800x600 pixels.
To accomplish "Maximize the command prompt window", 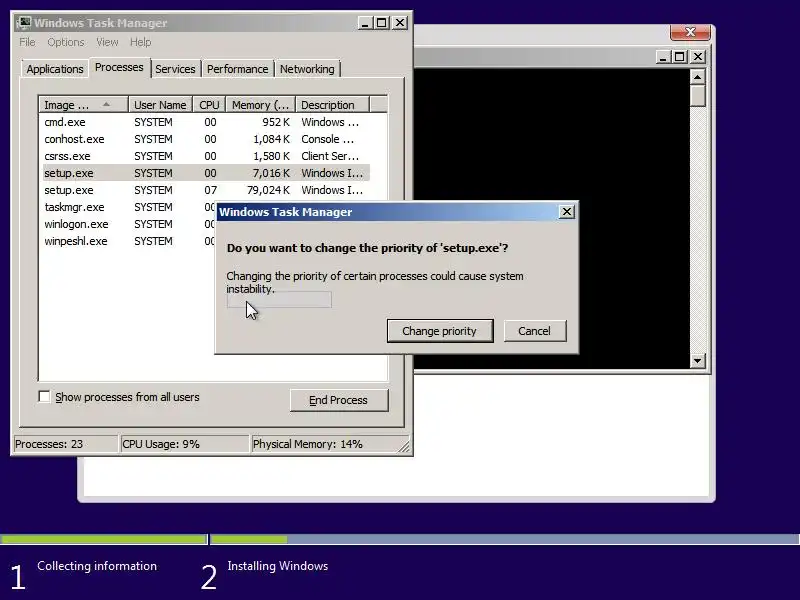I will (x=680, y=57).
